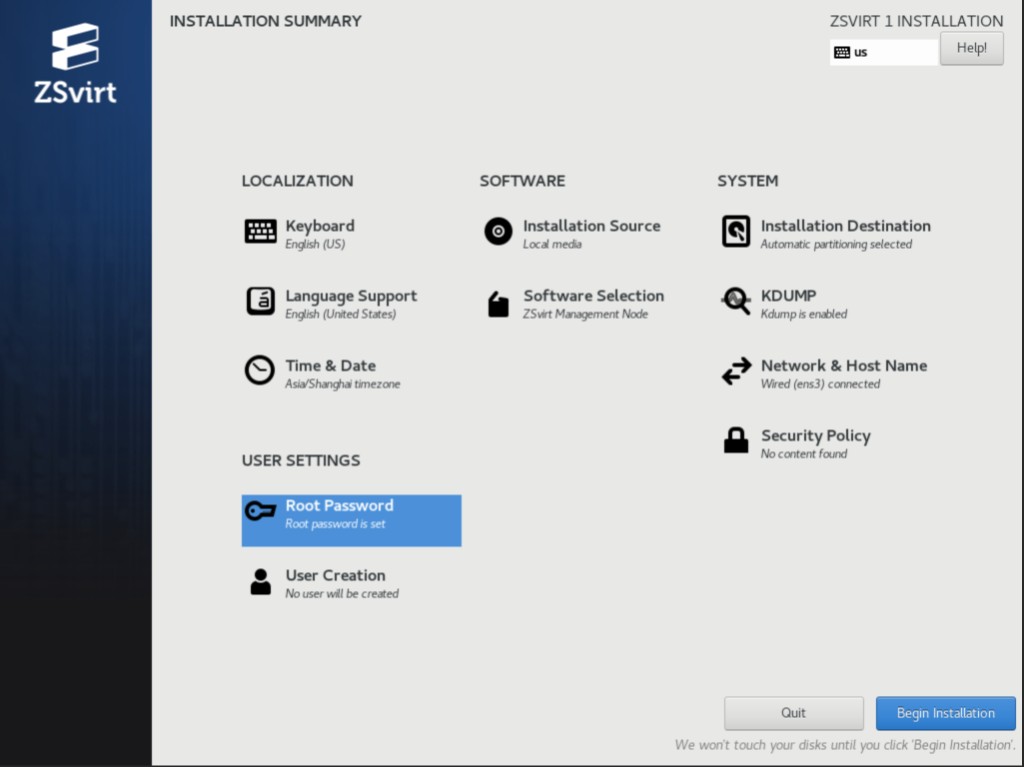Screen dimensions: 1024x767
Task: Click 'Local media' text
Action: (552, 244)
